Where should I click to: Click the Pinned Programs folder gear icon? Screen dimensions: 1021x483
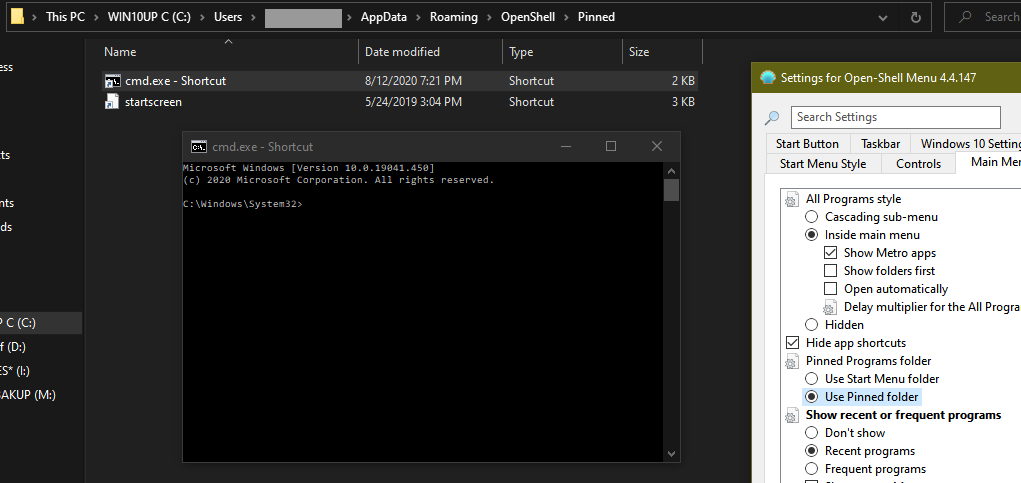point(792,361)
